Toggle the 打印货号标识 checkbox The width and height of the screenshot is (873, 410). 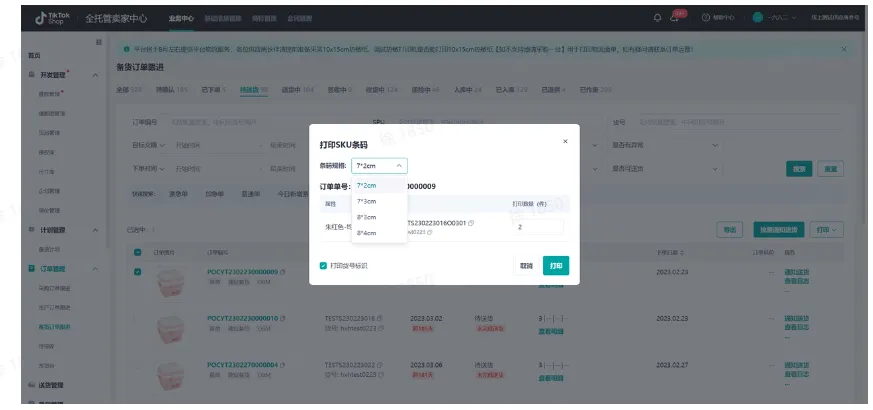pos(323,266)
